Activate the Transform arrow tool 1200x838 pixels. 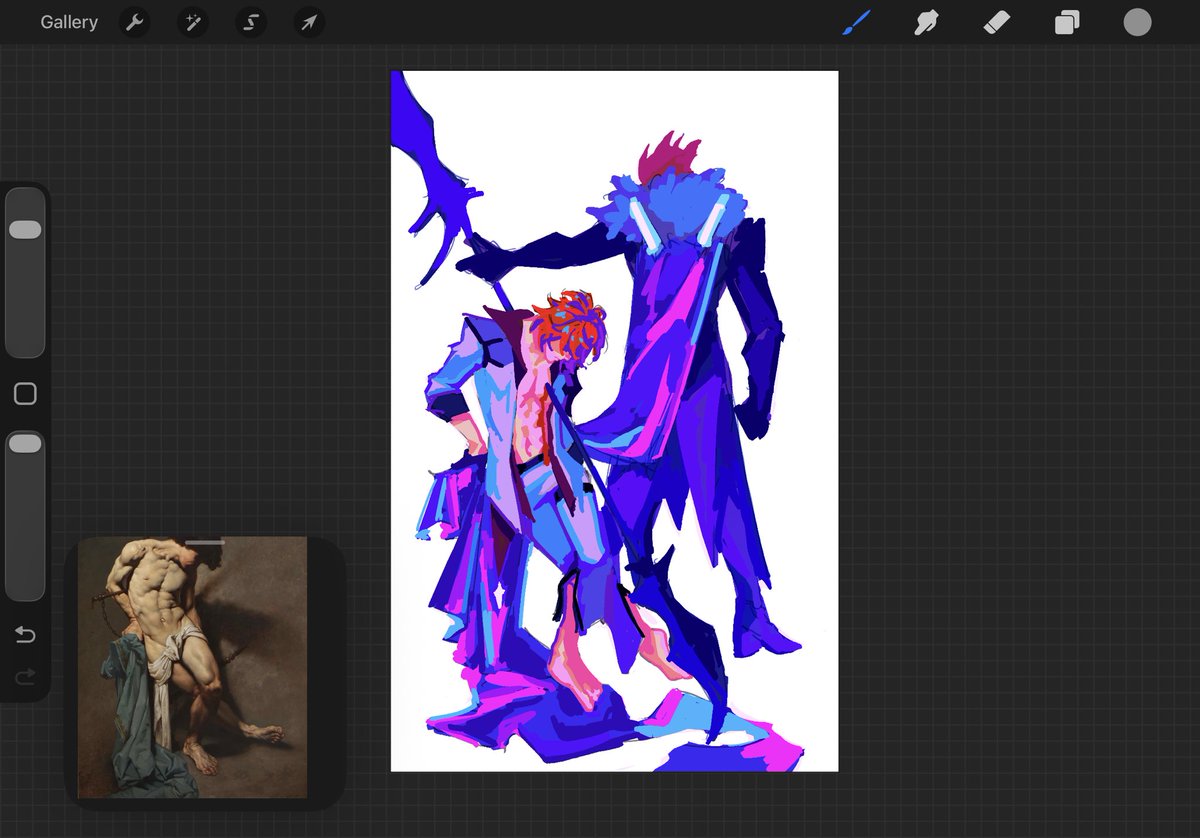tap(309, 22)
